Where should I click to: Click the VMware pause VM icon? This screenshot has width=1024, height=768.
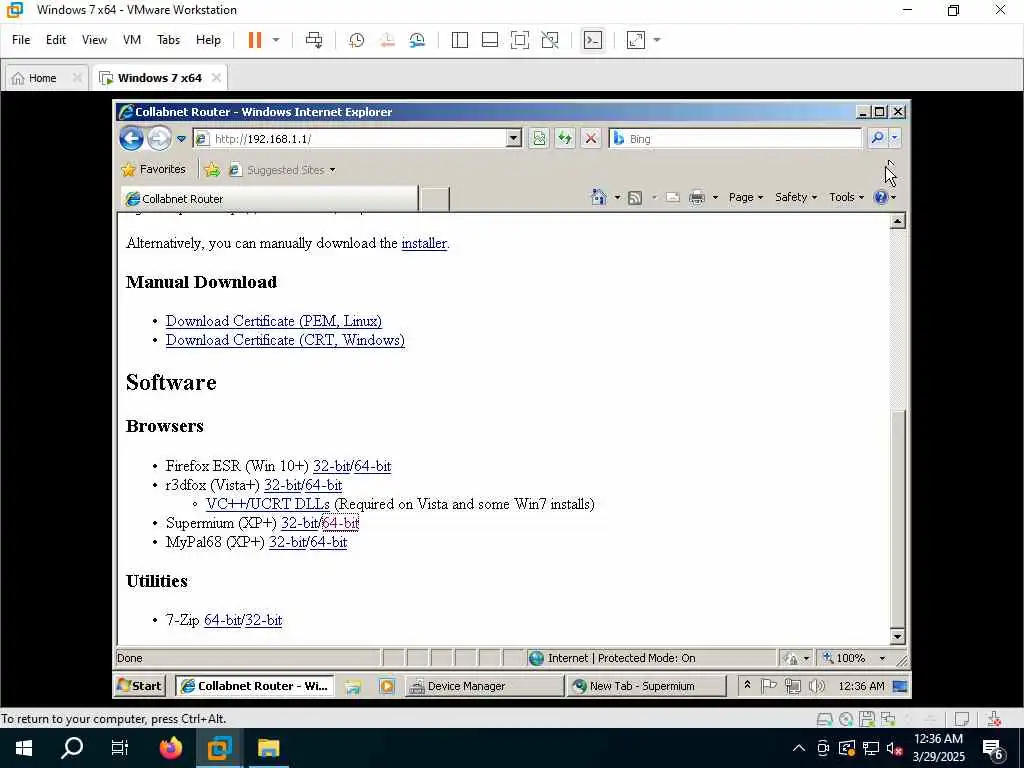coord(255,40)
